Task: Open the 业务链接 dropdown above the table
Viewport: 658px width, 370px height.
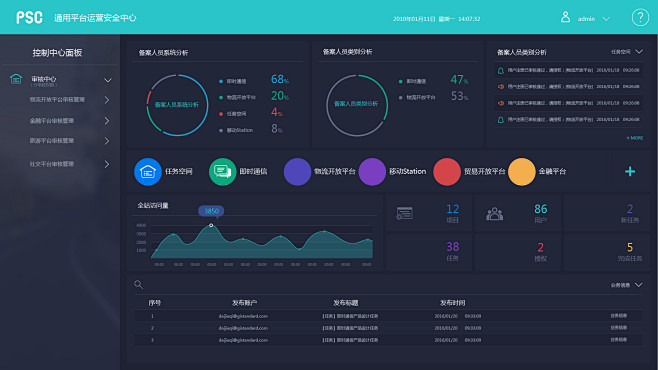Action: pos(626,285)
